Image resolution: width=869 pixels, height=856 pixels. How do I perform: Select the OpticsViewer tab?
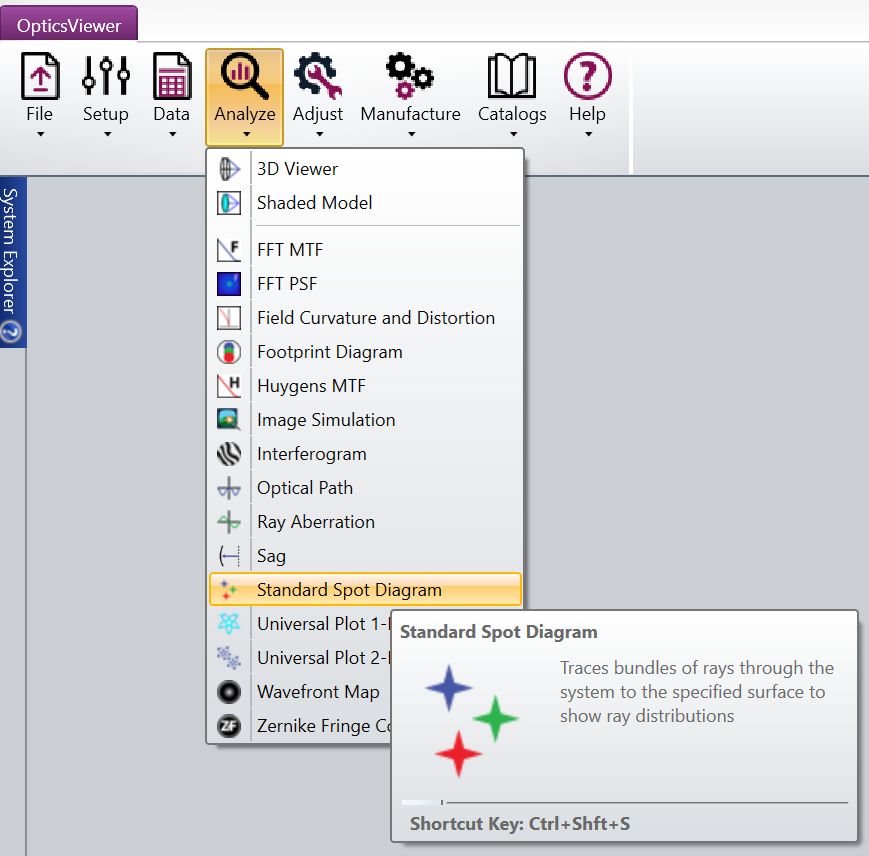coord(70,25)
